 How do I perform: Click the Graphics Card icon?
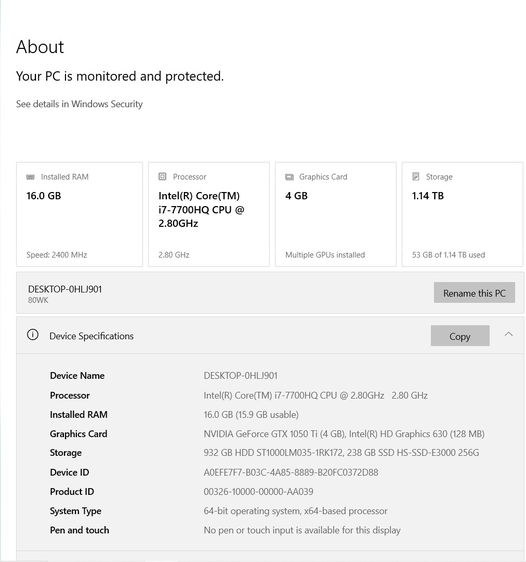pos(289,177)
